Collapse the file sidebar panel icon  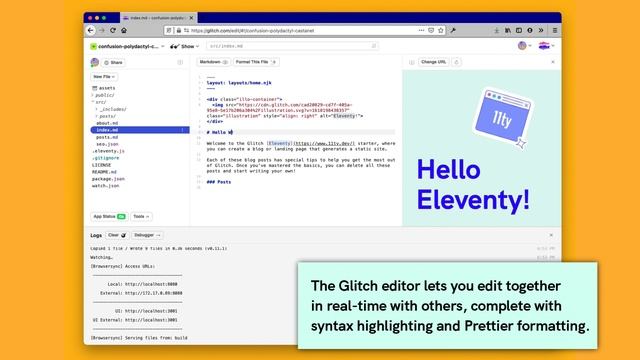[x=180, y=62]
